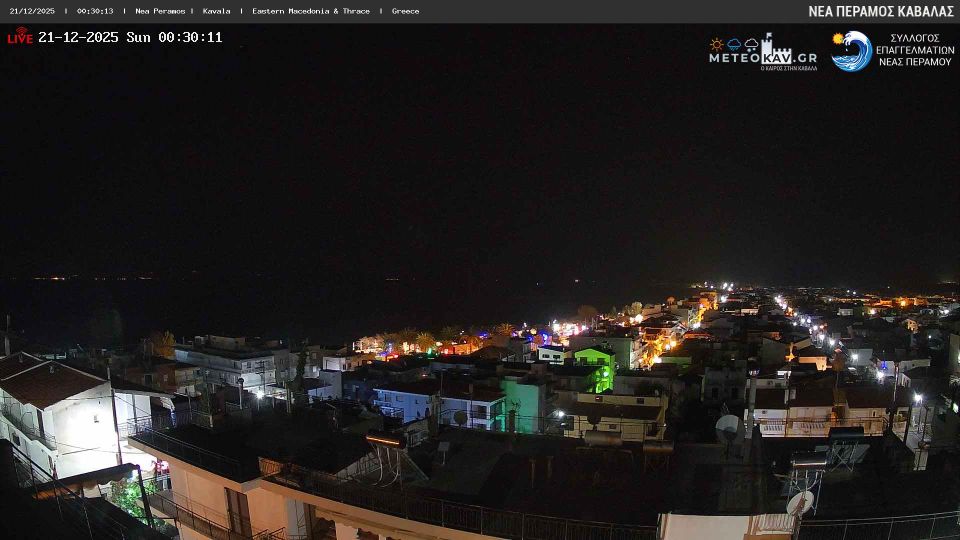Click the sun icon in Meteokav logo
This screenshot has width=960, height=540.
point(717,44)
